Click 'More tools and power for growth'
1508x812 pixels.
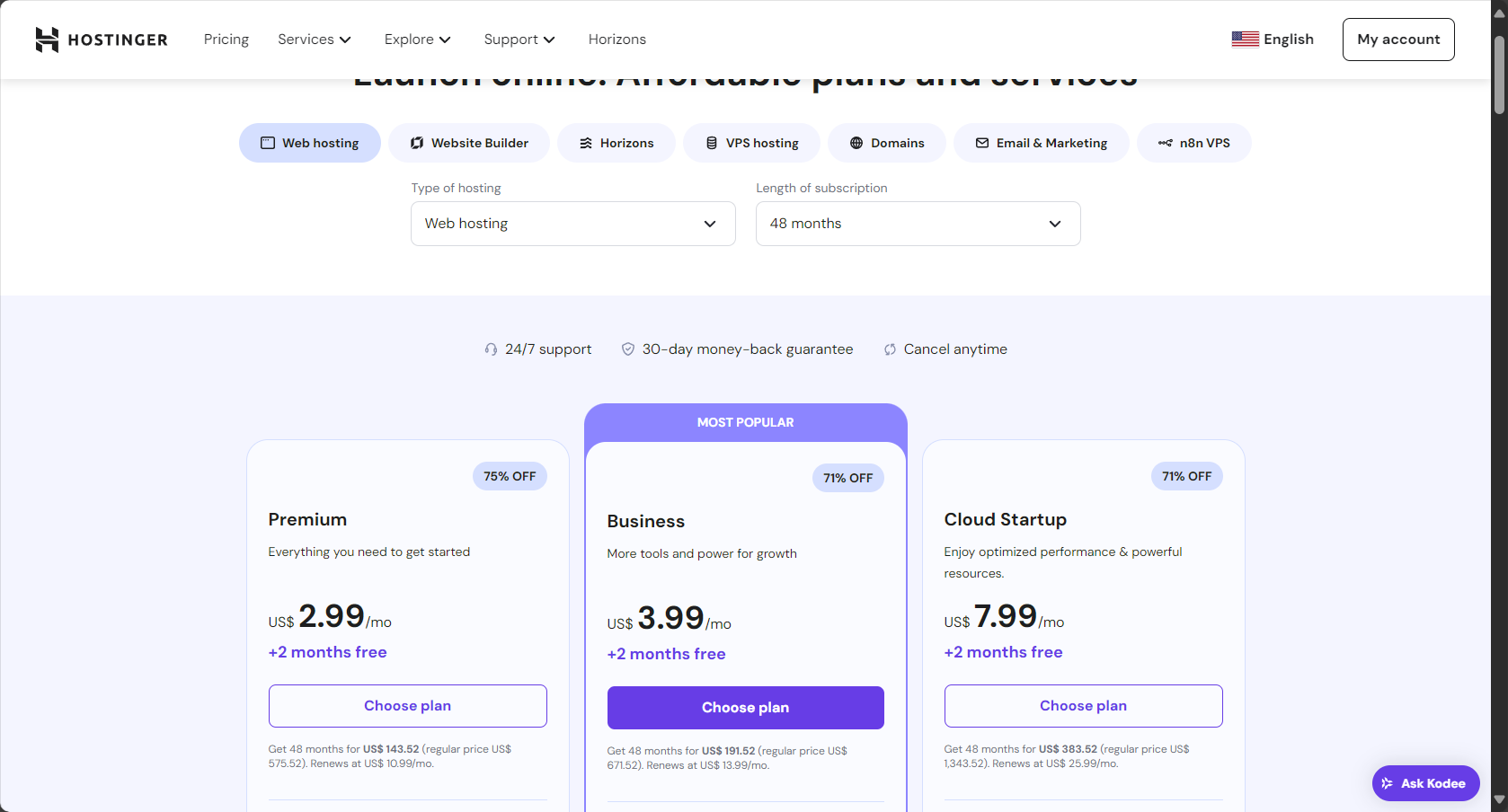coord(702,554)
